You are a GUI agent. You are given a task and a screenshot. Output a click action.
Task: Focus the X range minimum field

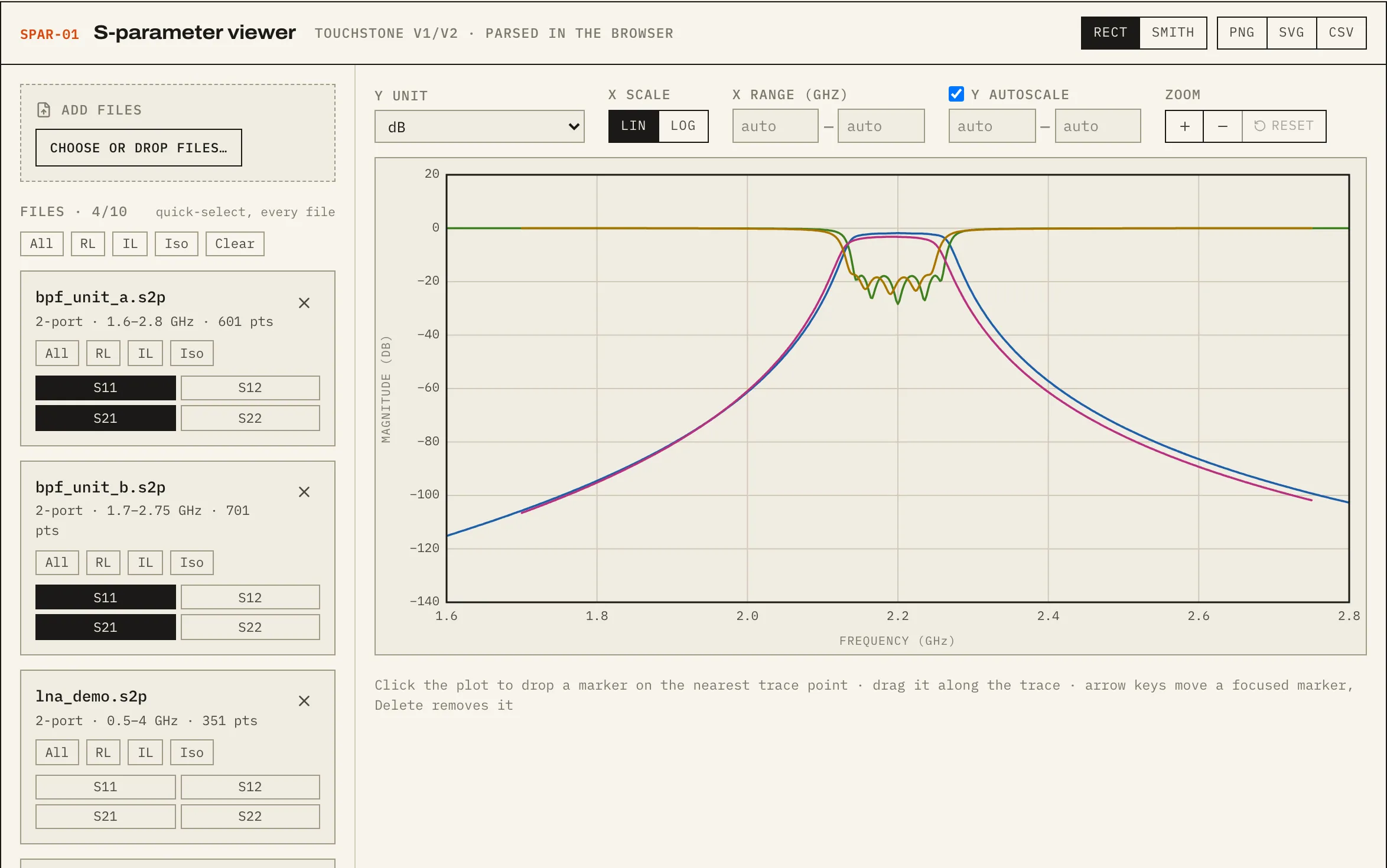(775, 126)
